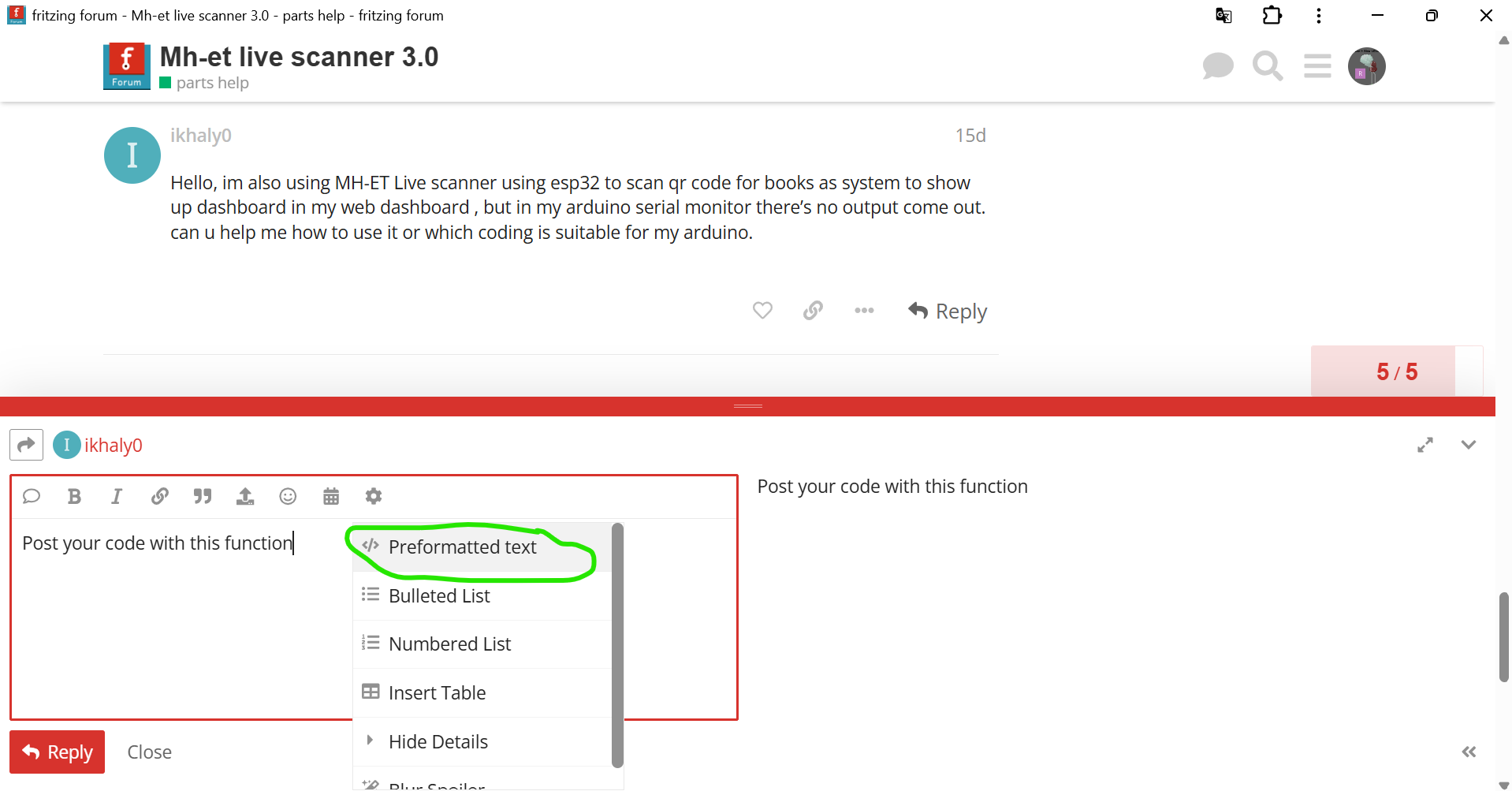
Task: Minimize the composer with chevron down
Action: pyautogui.click(x=1468, y=445)
